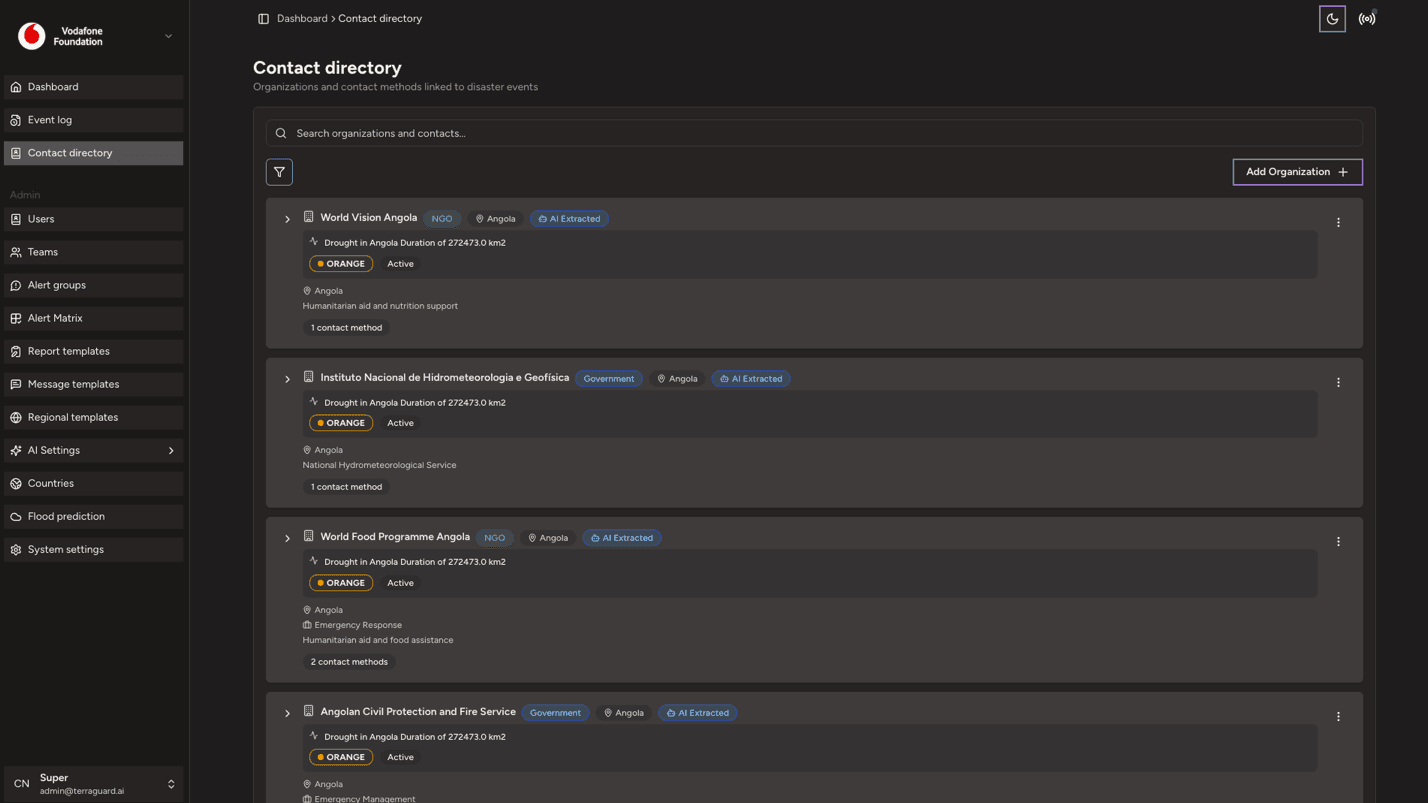Open options menu for Angolan Civil Protection
1428x803 pixels.
point(1338,716)
